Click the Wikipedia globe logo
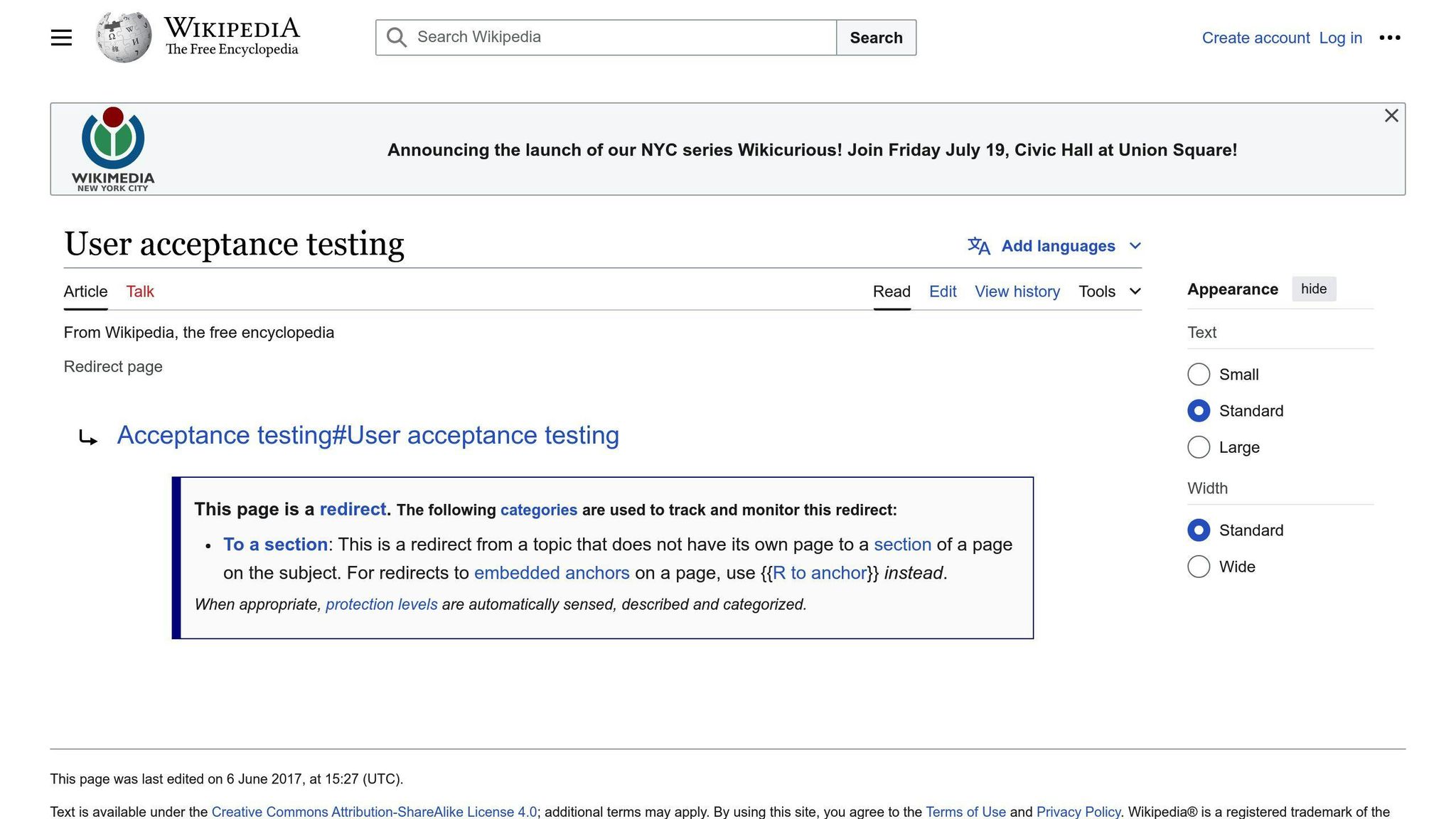The width and height of the screenshot is (1456, 819). click(124, 37)
